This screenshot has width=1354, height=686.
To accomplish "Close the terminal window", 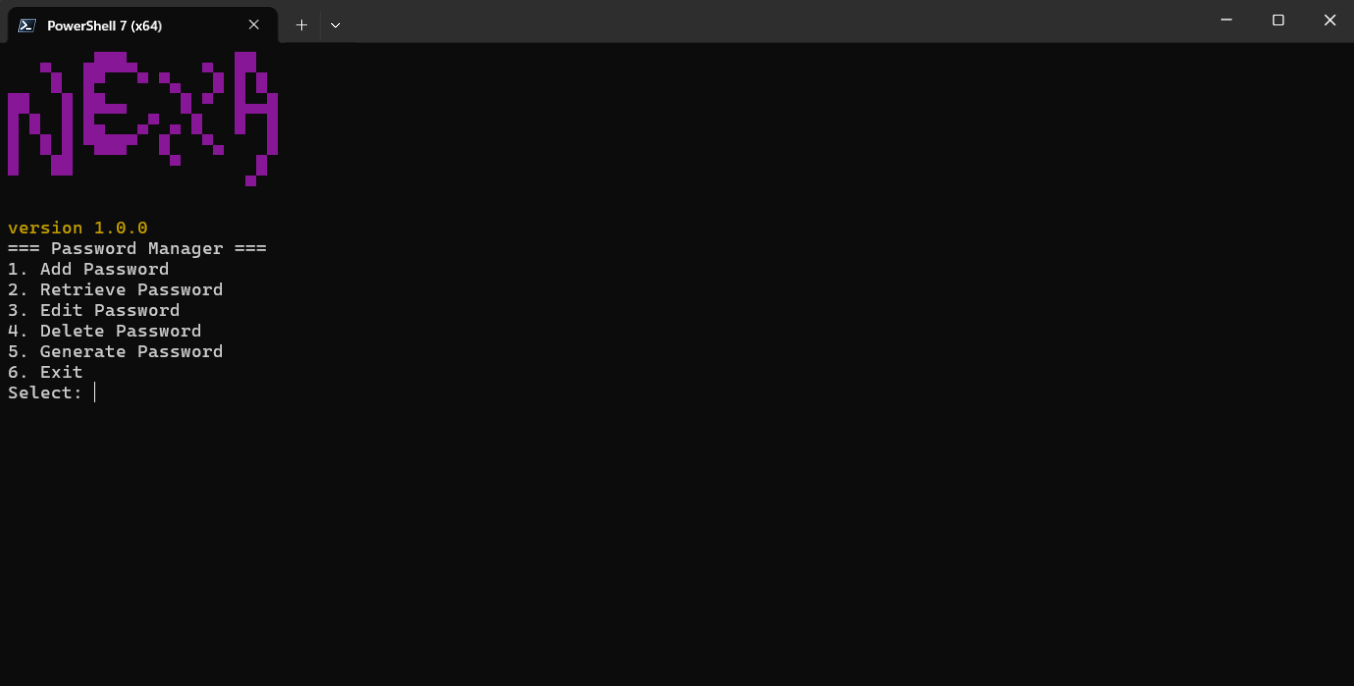I will tap(1329, 20).
